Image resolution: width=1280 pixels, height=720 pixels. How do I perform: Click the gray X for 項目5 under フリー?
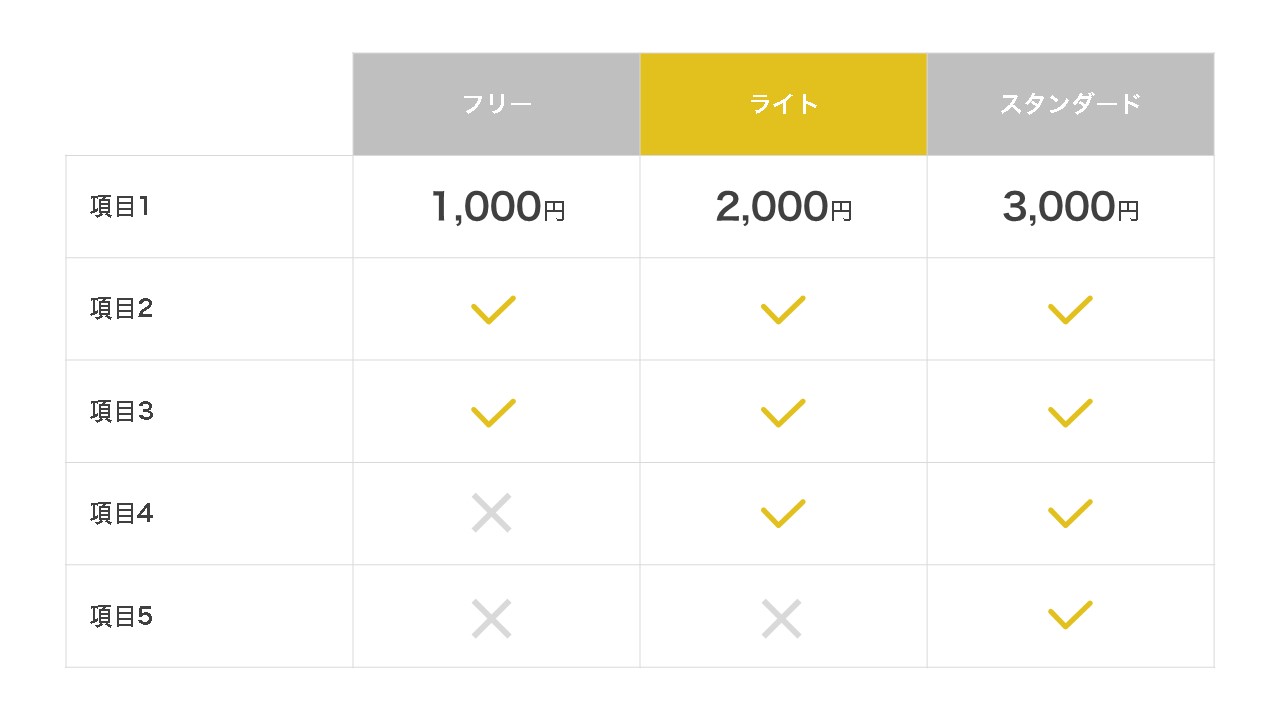tap(492, 618)
